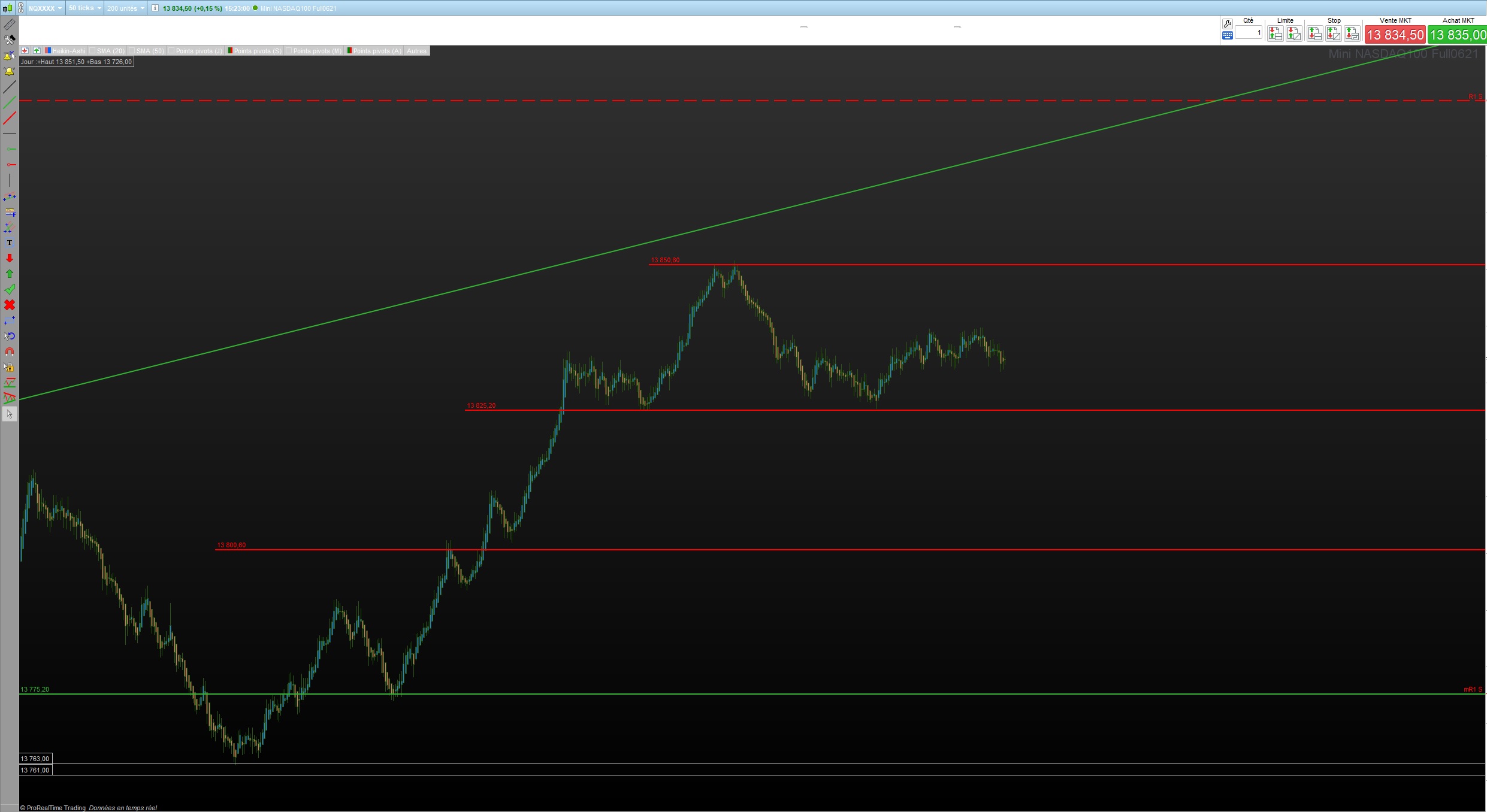Select the text annotation tool
The width and height of the screenshot is (1487, 812).
coord(10,243)
